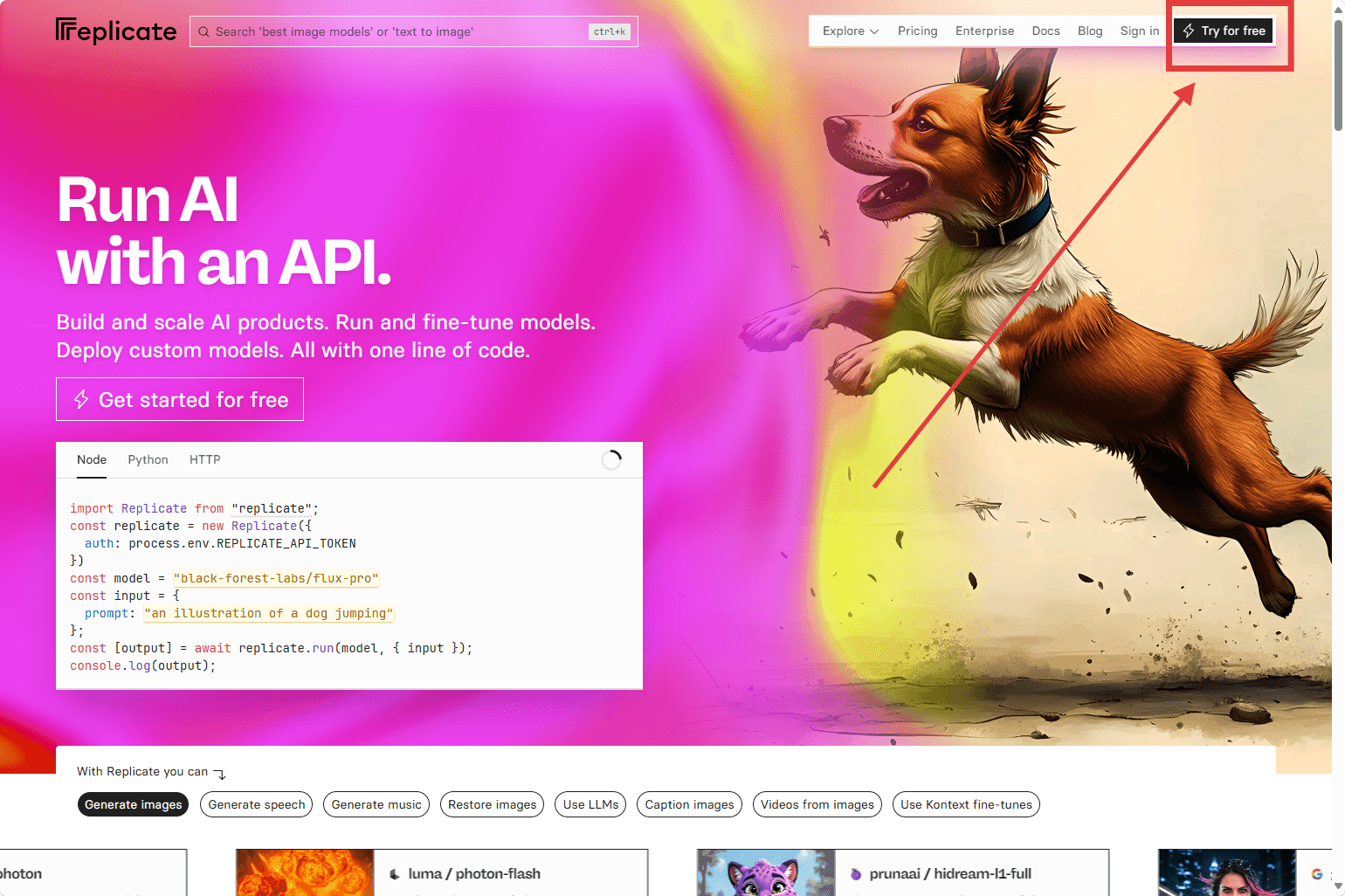Screen dimensions: 1345x896
Task: Click the console.log(output); code line
Action: (x=142, y=665)
